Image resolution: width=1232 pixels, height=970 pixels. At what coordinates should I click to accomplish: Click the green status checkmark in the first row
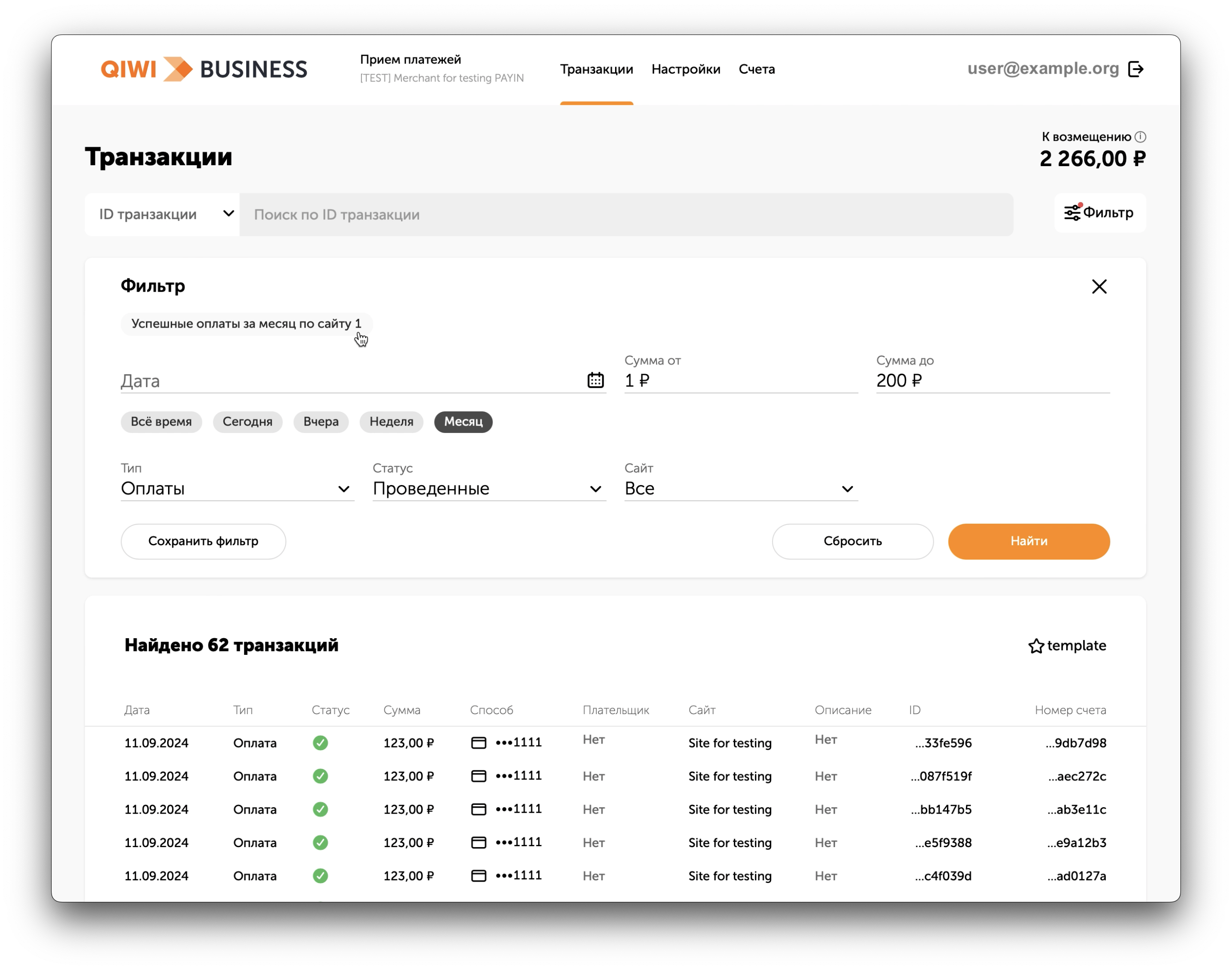320,743
